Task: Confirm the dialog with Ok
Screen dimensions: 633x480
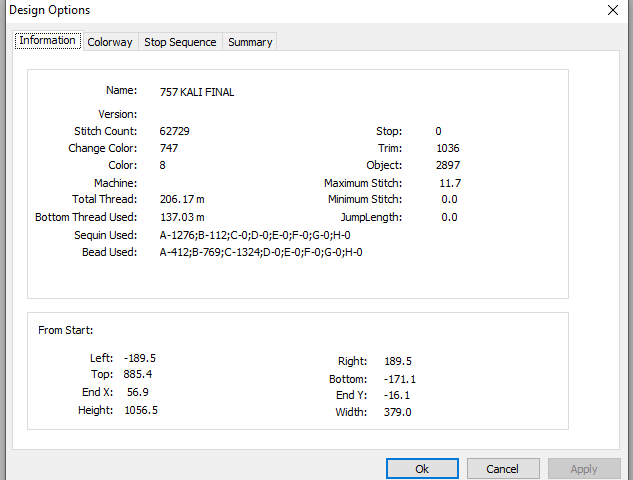Action: [422, 469]
